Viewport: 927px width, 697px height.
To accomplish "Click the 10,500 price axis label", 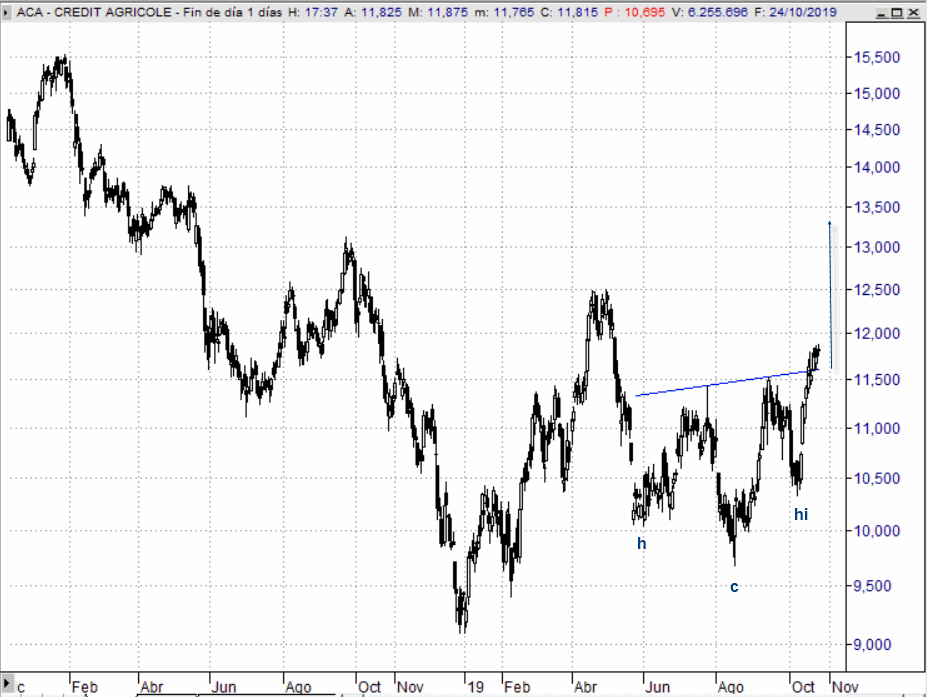I will tap(877, 478).
